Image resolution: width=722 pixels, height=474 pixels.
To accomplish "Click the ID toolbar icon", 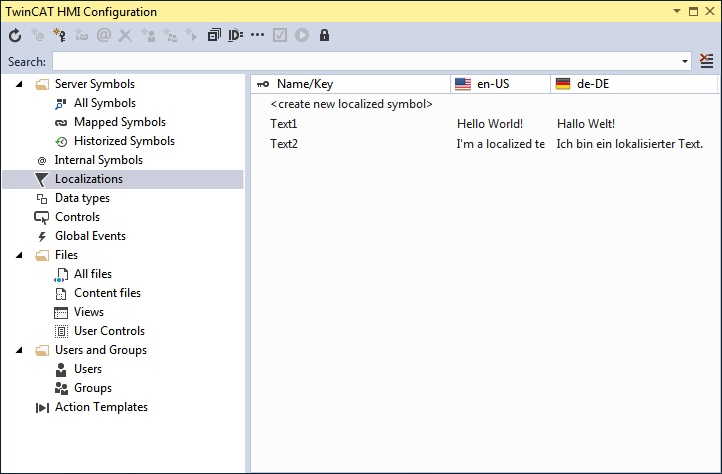I will click(235, 35).
